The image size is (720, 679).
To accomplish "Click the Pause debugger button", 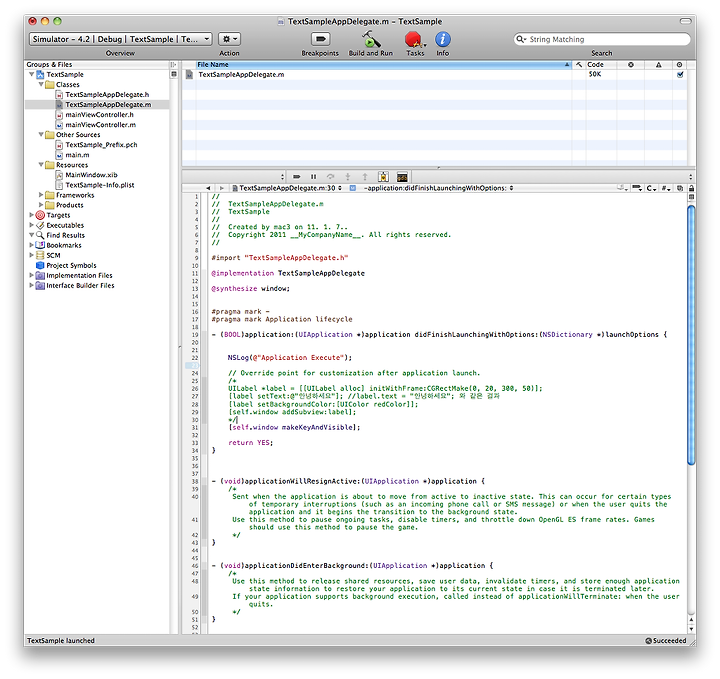I will tap(314, 177).
